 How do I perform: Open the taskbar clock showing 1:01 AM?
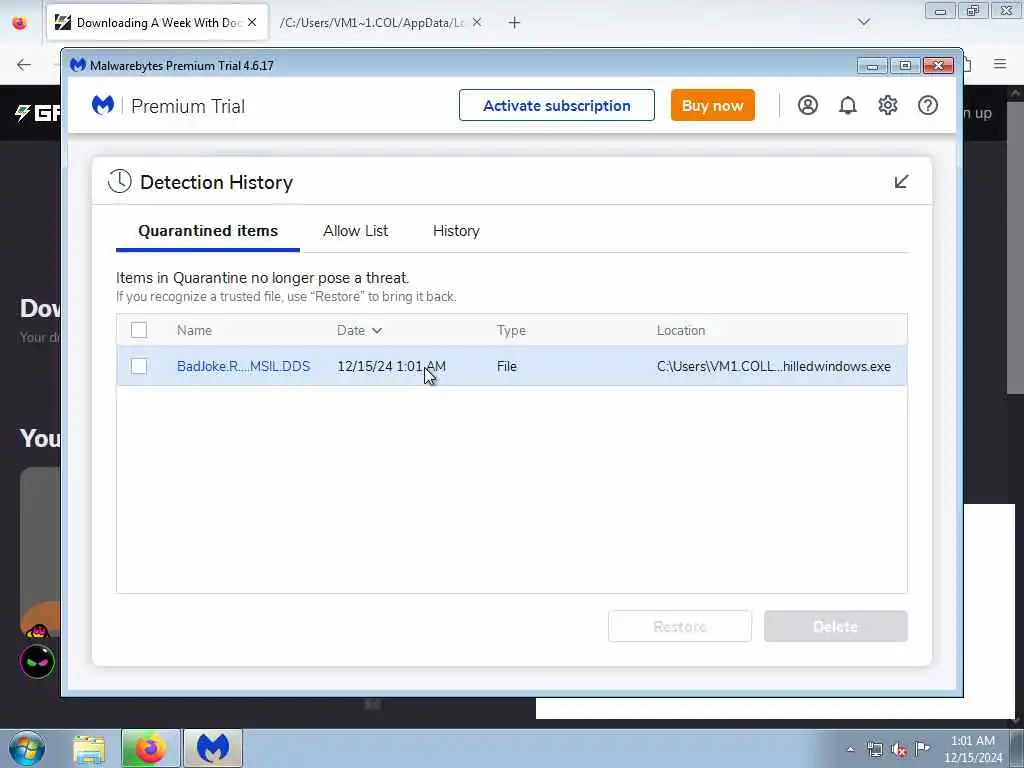tap(973, 749)
